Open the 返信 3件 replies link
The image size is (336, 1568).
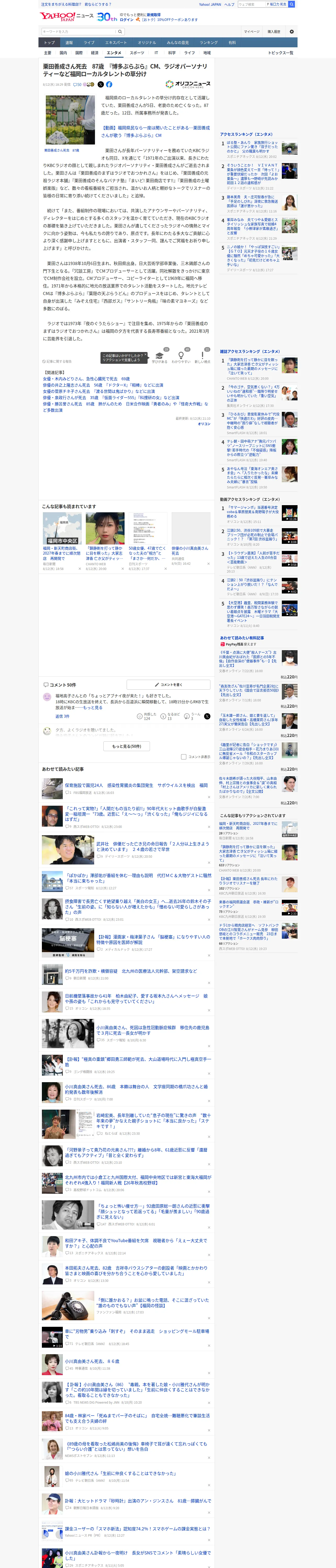(63, 716)
